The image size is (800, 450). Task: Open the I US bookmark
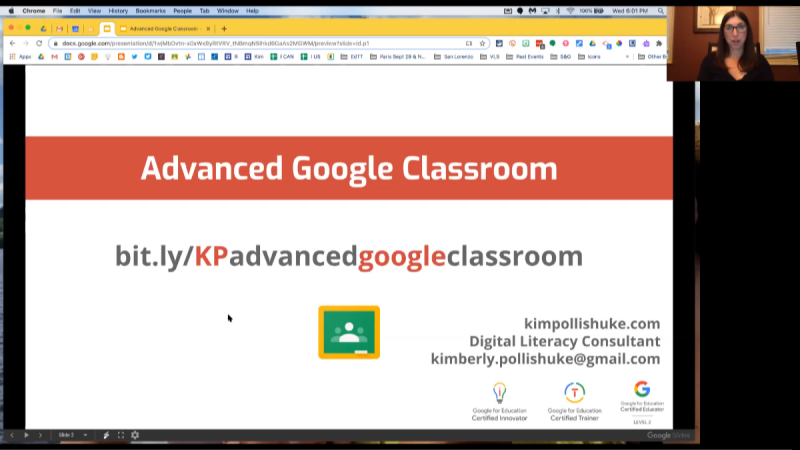pos(311,57)
